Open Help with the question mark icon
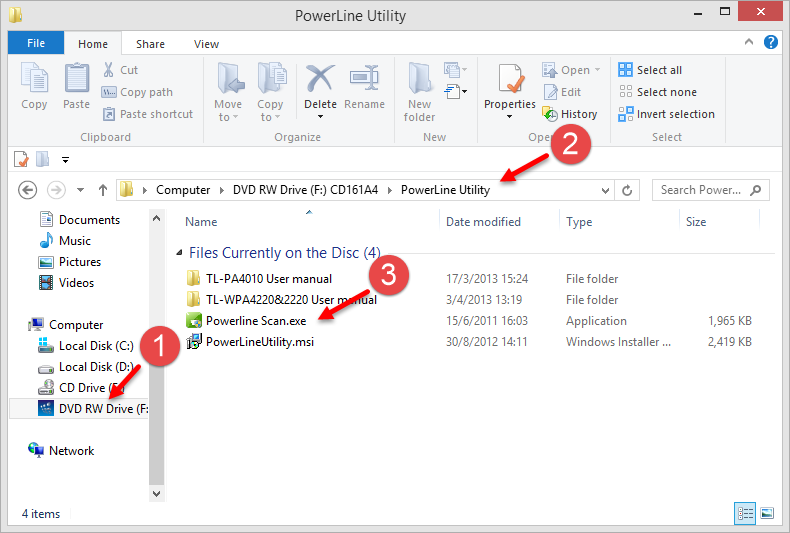The height and width of the screenshot is (533, 790). click(x=771, y=42)
